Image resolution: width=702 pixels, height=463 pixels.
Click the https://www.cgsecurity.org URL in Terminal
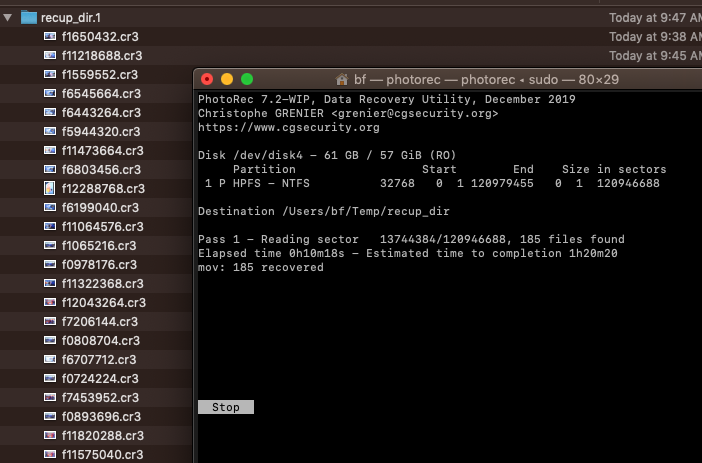tap(289, 128)
